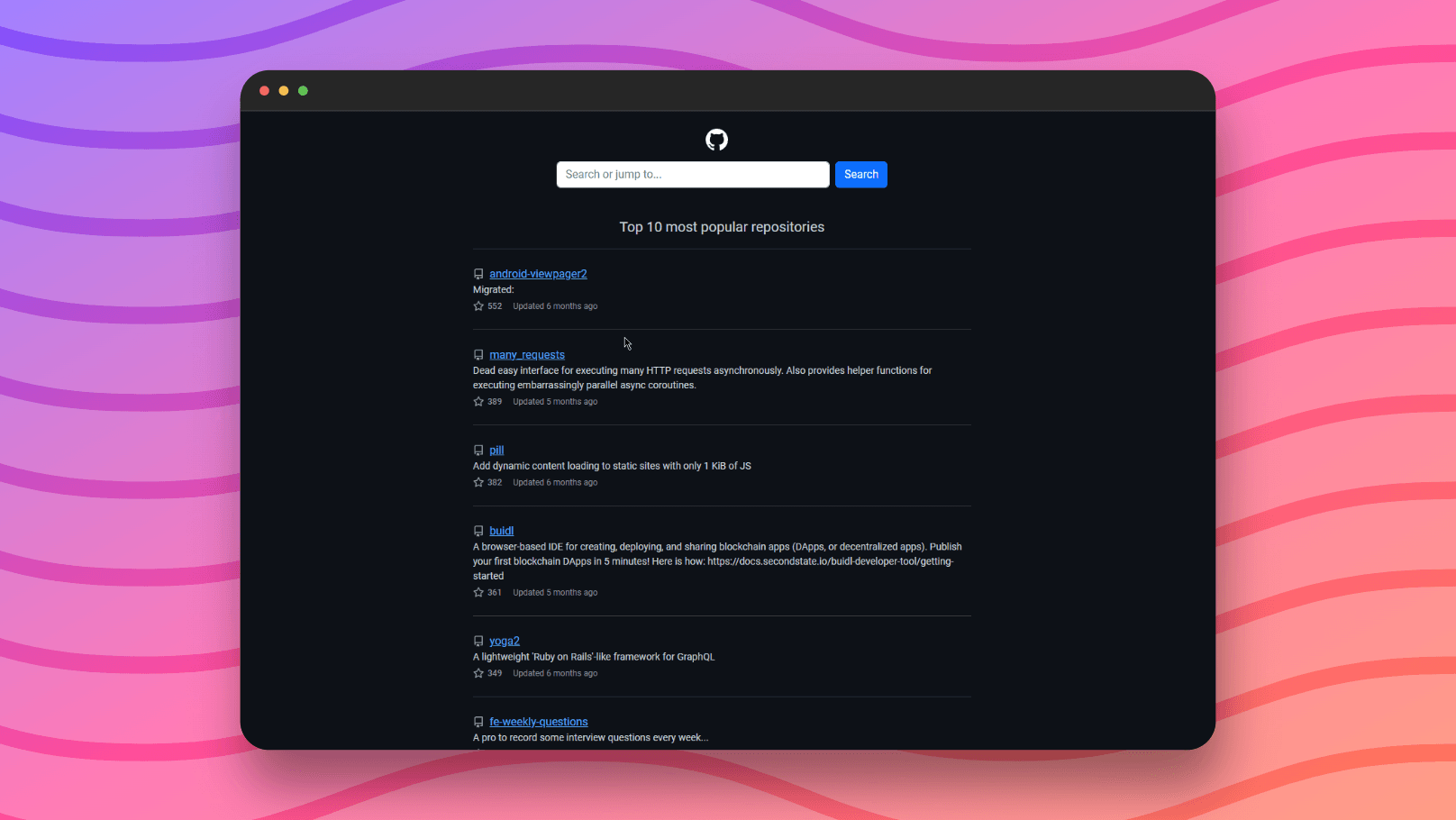Click 'Updated 5 months ago' under buidl
This screenshot has width=1456, height=820.
[x=555, y=593]
